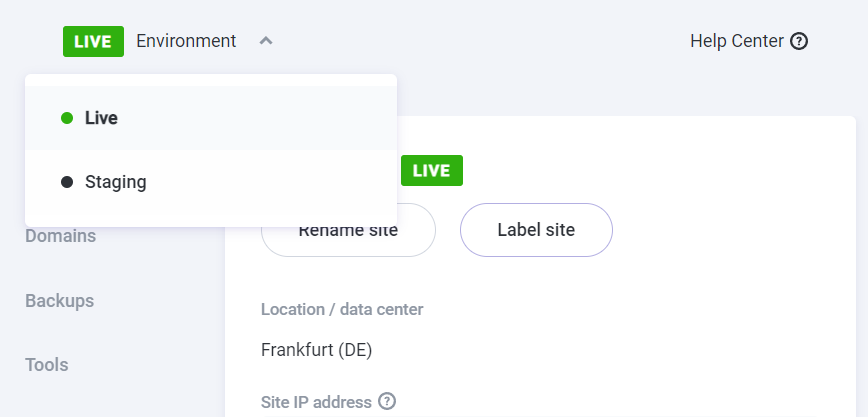Image resolution: width=868 pixels, height=417 pixels.
Task: Open the Help Center link
Action: [737, 41]
